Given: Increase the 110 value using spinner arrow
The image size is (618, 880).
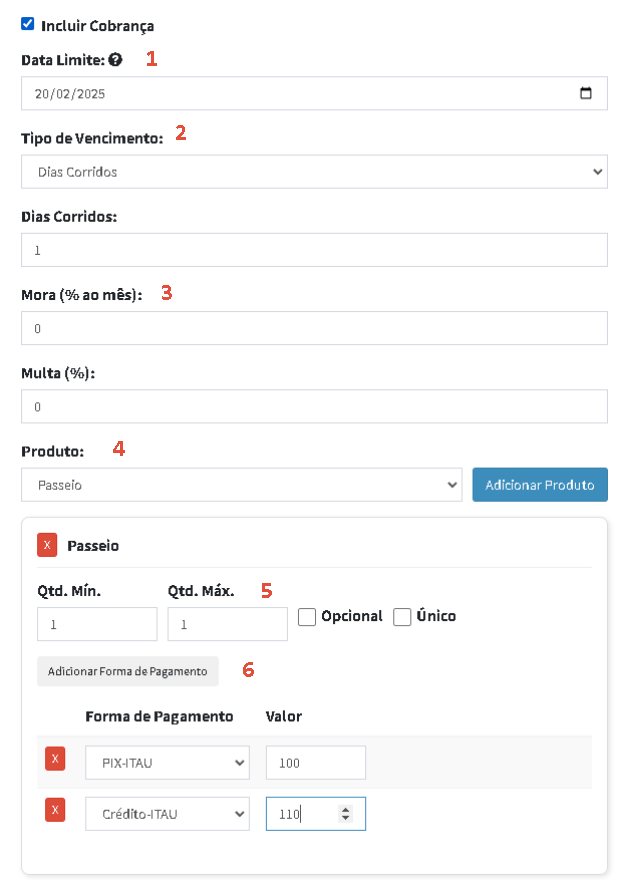Looking at the screenshot, I should pyautogui.click(x=346, y=810).
